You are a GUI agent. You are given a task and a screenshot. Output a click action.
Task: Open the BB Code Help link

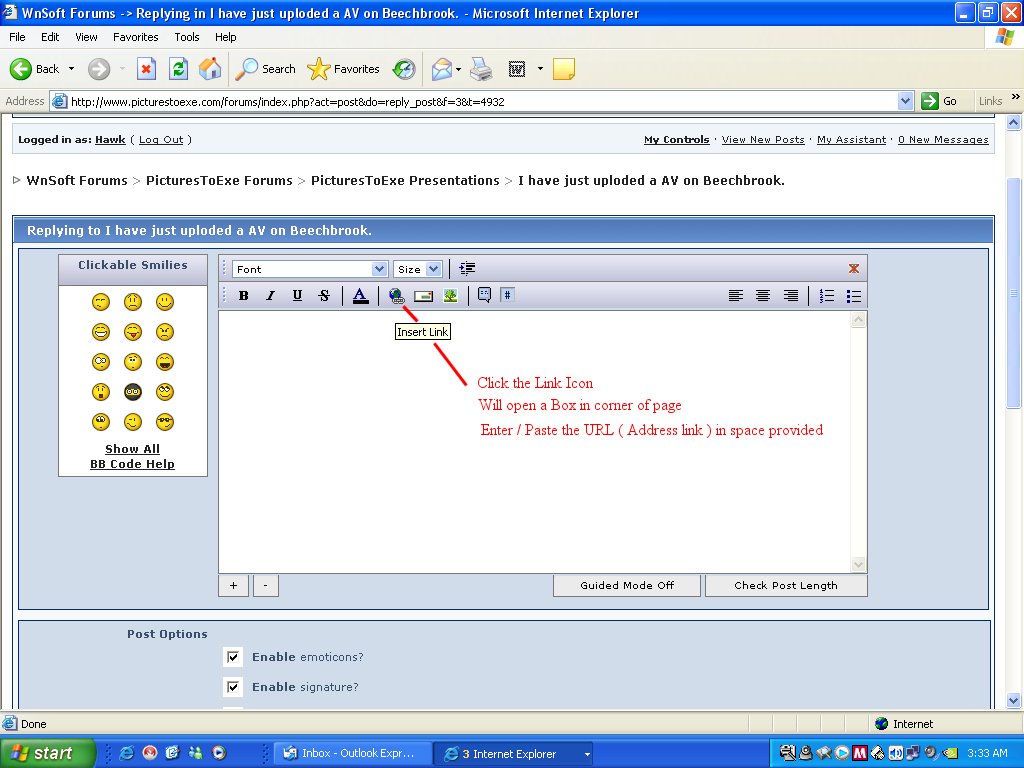pyautogui.click(x=133, y=464)
